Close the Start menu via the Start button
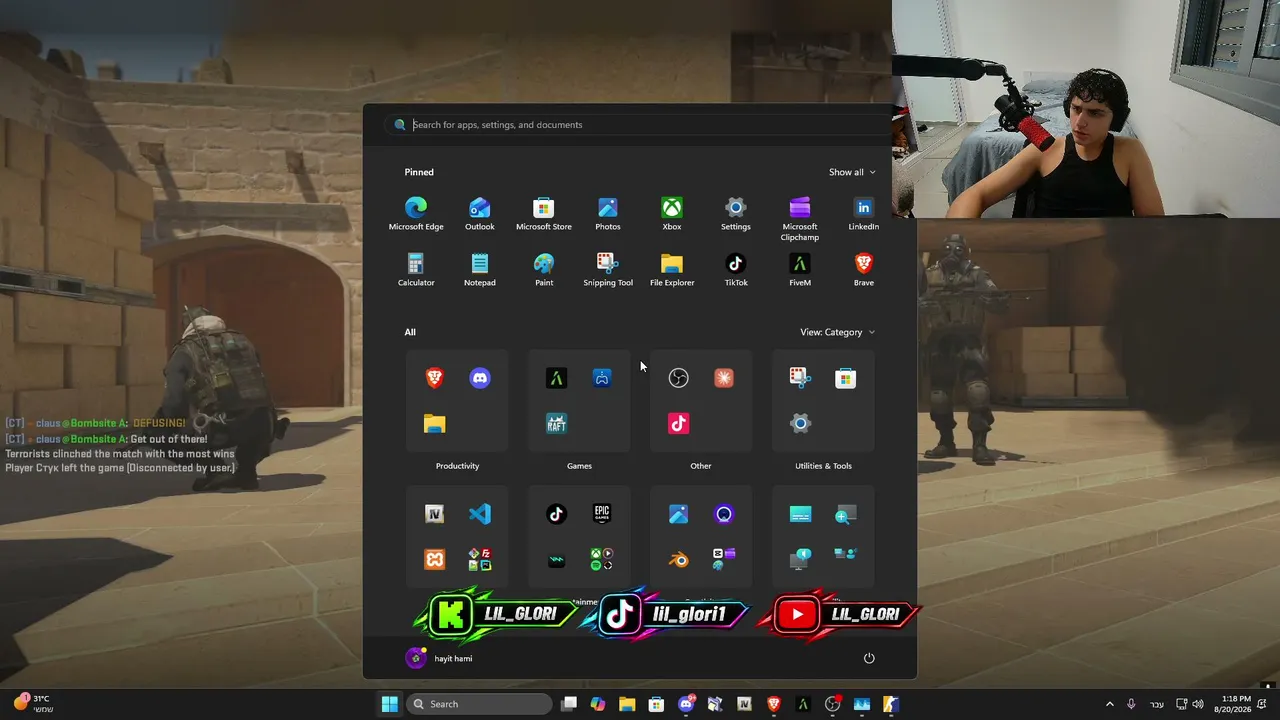Viewport: 1280px width, 720px height. pyautogui.click(x=390, y=704)
